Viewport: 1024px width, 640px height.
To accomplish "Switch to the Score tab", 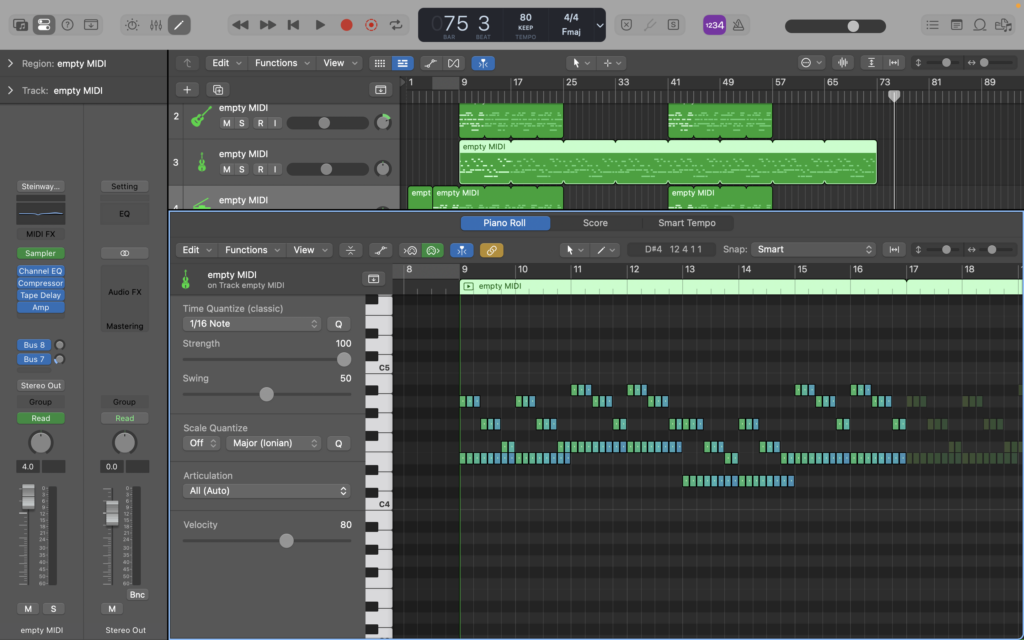I will click(x=595, y=223).
